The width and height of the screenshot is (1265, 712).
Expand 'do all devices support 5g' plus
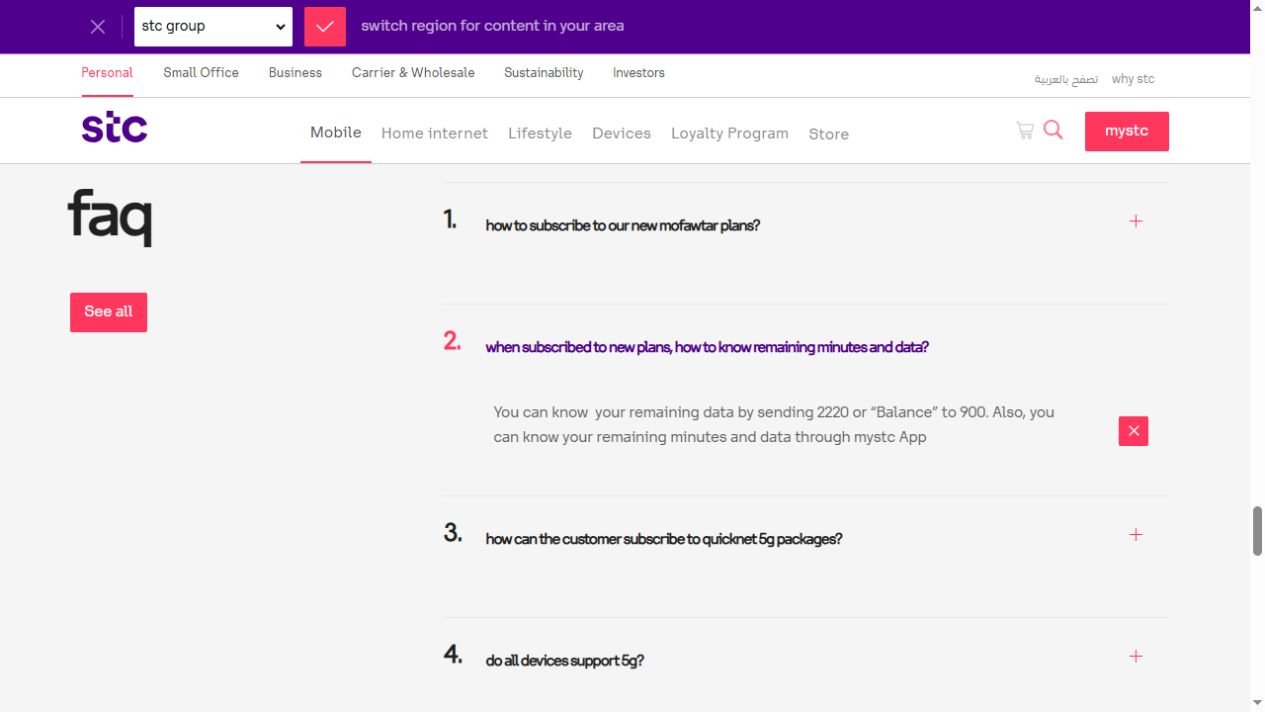click(1135, 657)
